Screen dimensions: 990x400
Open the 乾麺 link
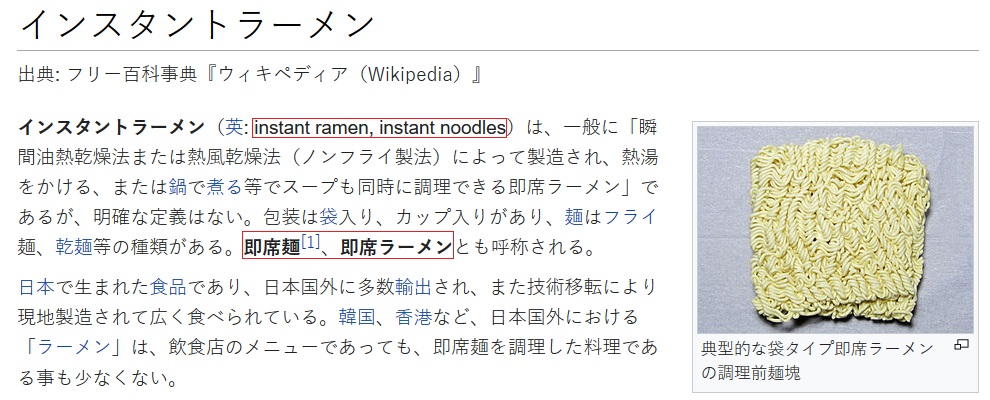pyautogui.click(x=74, y=245)
